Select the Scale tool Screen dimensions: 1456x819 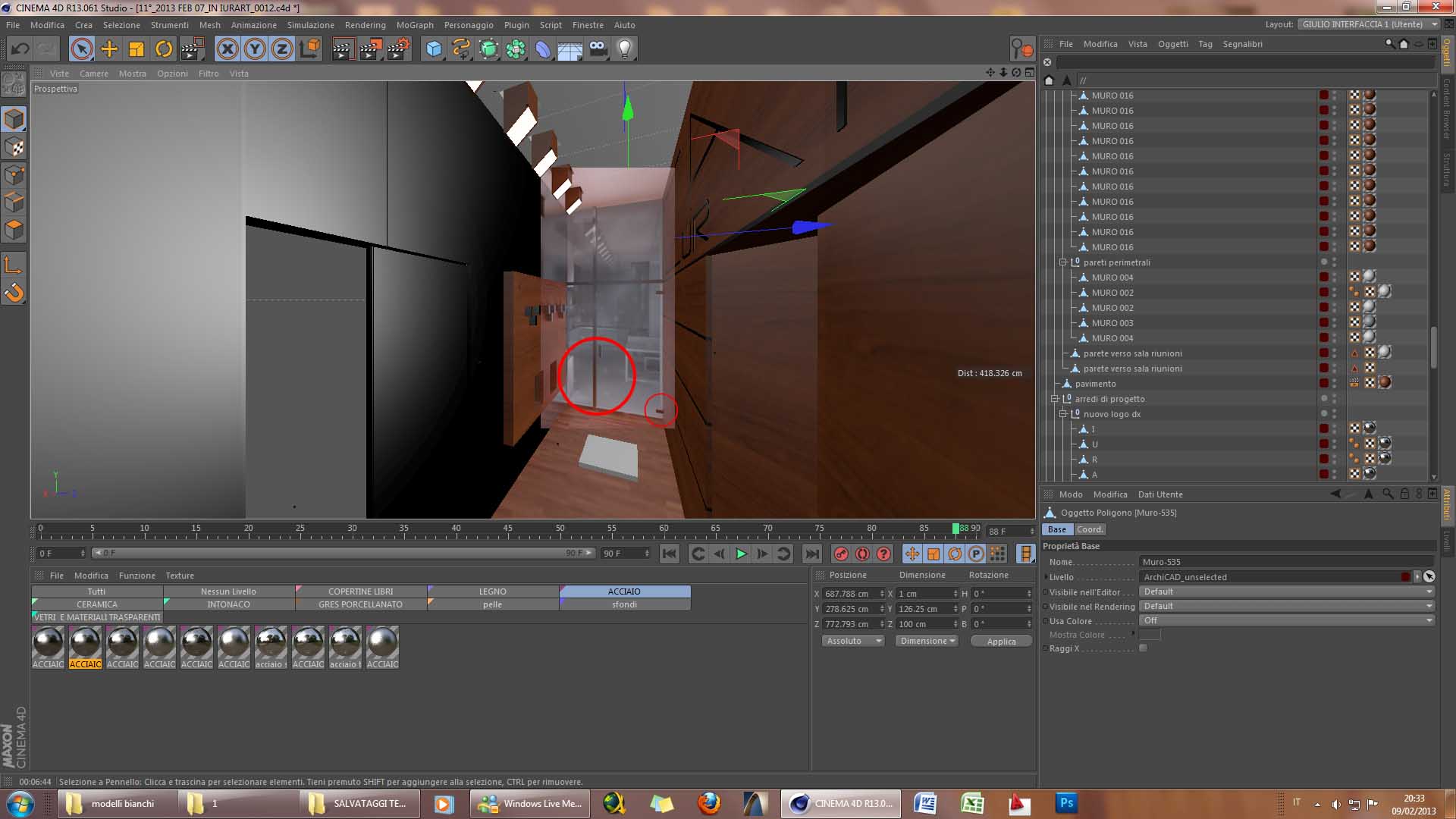[x=136, y=49]
